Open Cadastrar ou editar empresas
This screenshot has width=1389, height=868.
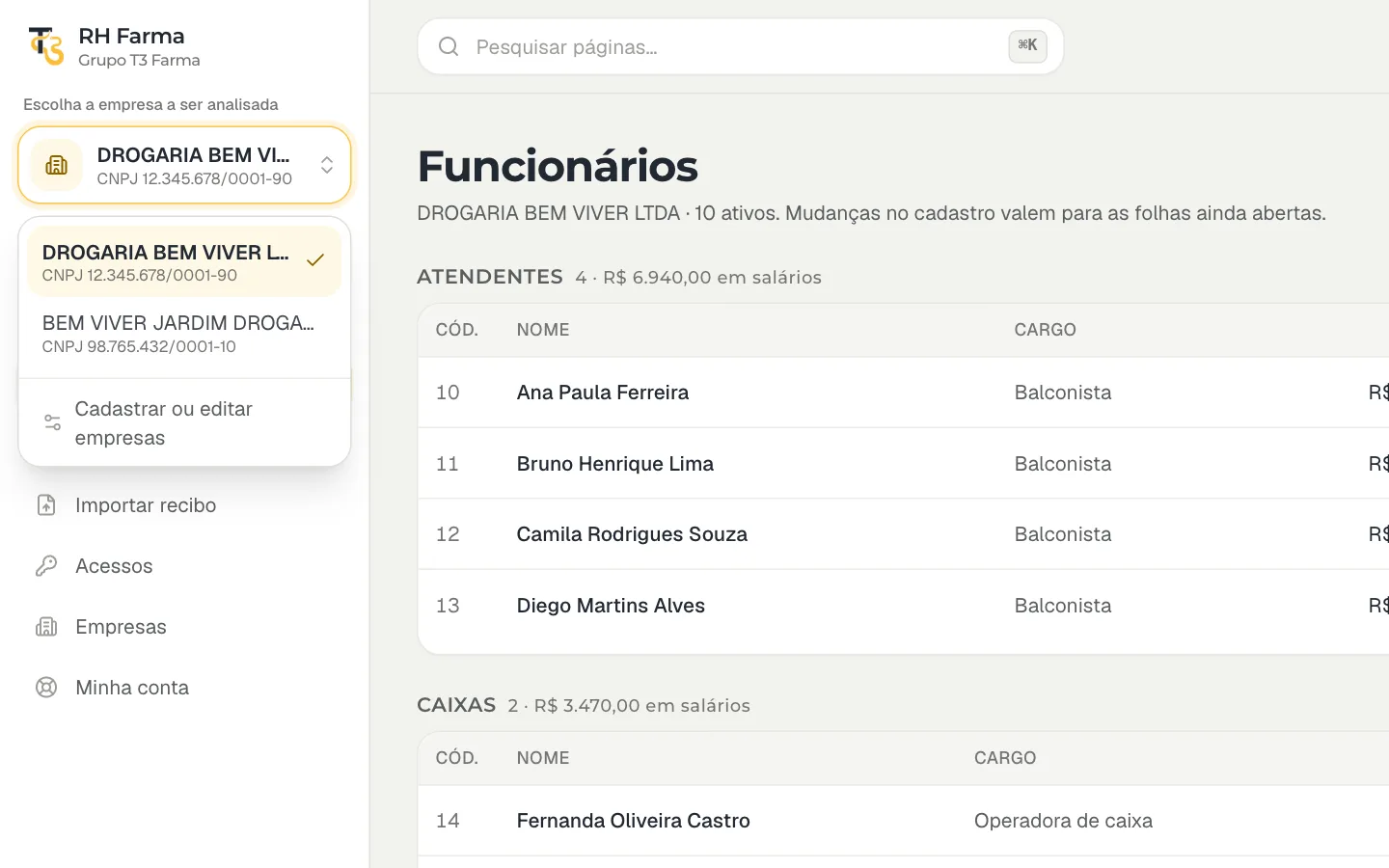(184, 423)
